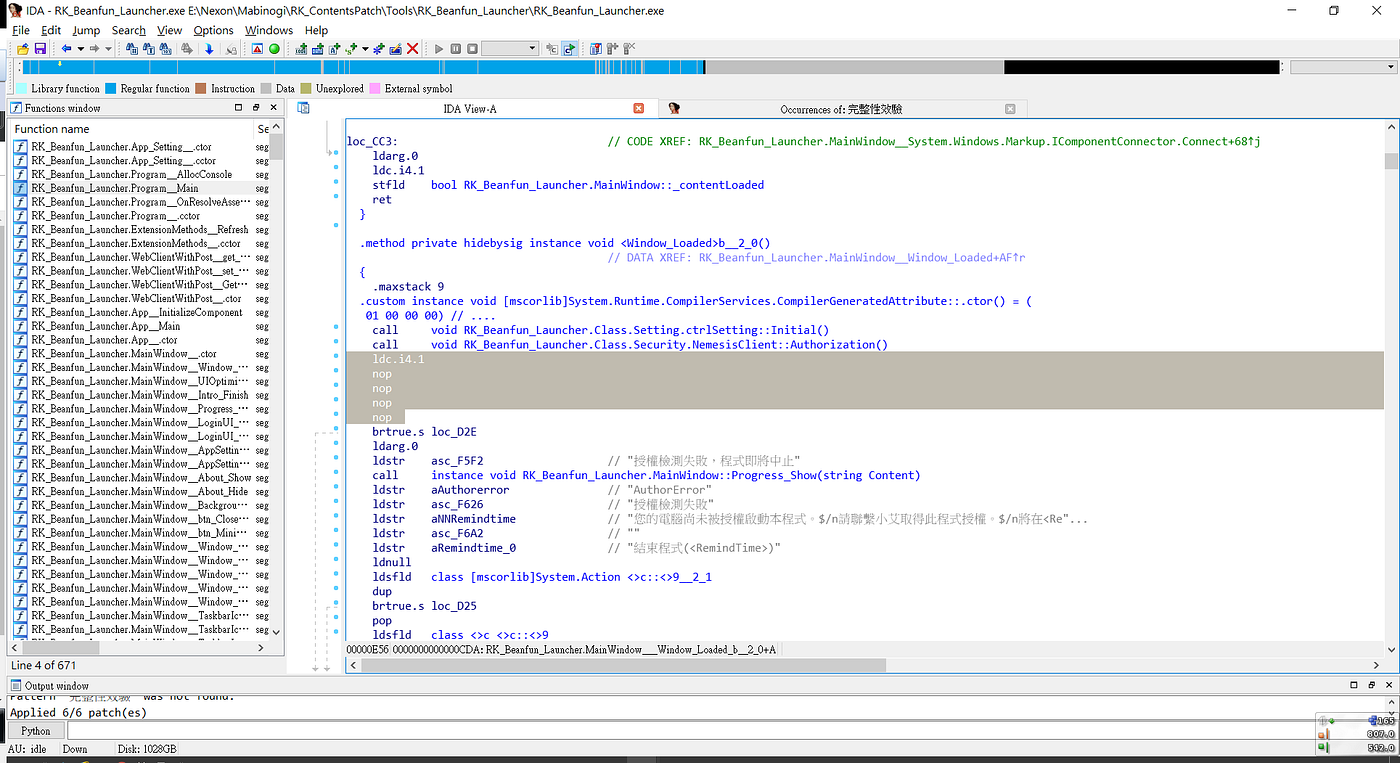Jump back in navigation history
Screen dimensions: 1400x763
(66, 48)
